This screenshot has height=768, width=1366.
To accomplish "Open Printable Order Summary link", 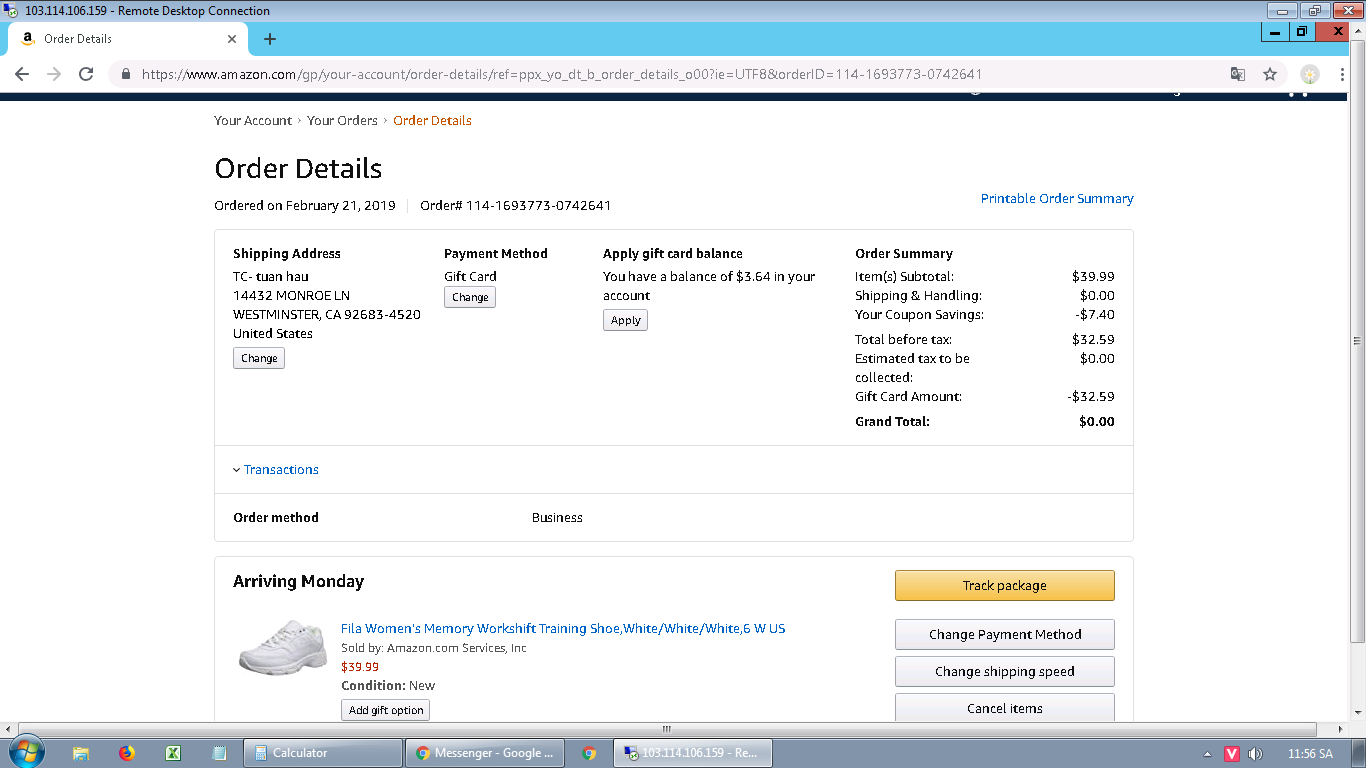I will tap(1056, 199).
